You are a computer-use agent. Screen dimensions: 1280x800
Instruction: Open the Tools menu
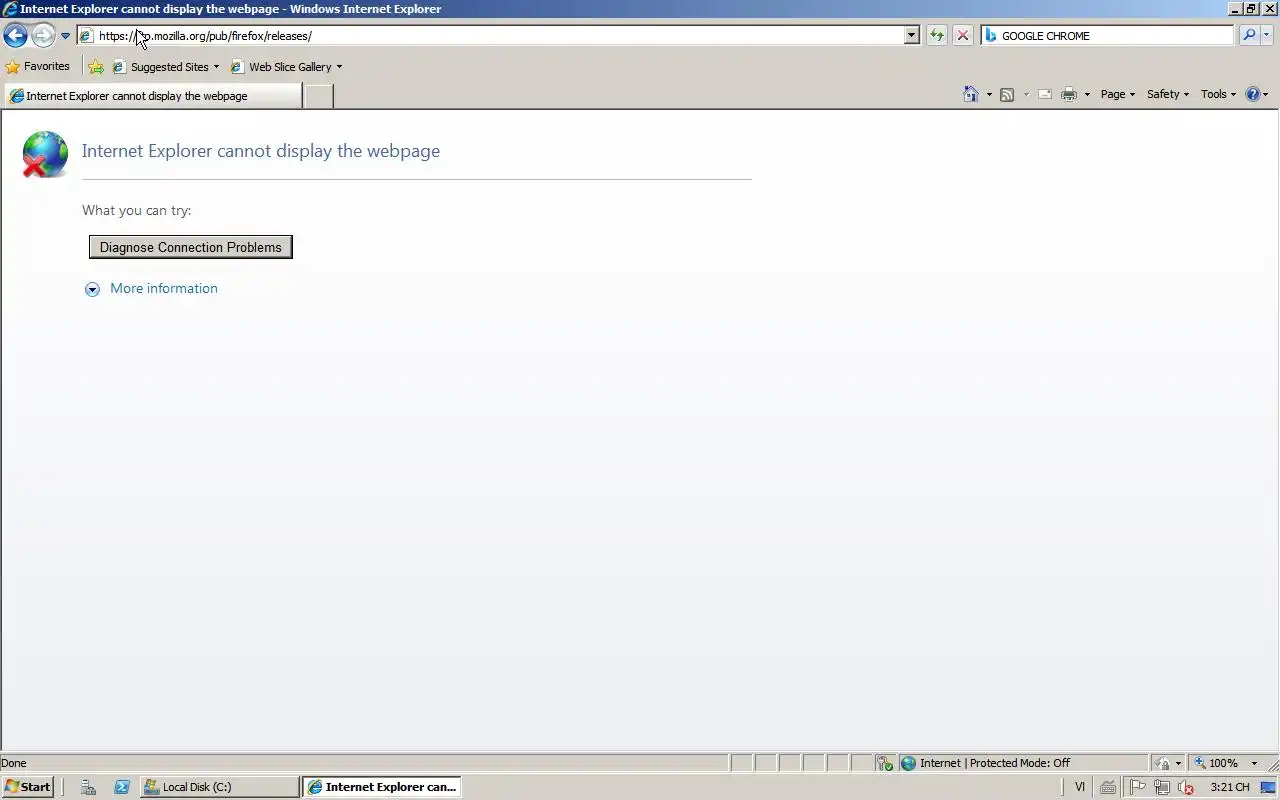click(1218, 94)
